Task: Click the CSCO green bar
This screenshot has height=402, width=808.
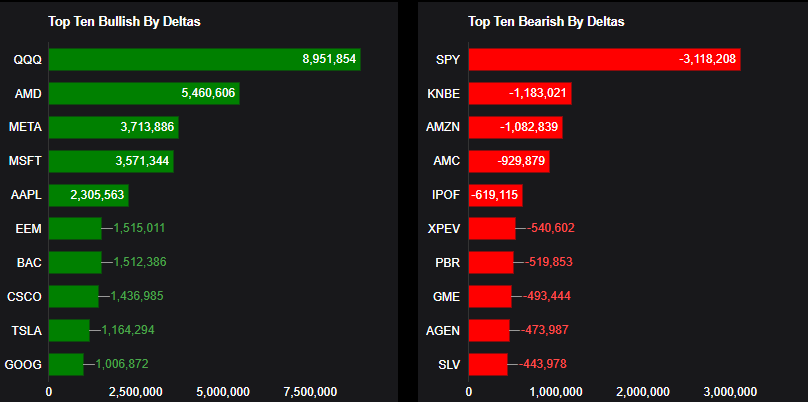Action: point(74,296)
